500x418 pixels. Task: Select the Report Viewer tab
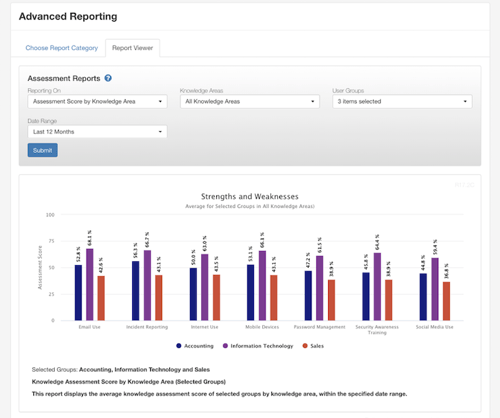(x=132, y=48)
